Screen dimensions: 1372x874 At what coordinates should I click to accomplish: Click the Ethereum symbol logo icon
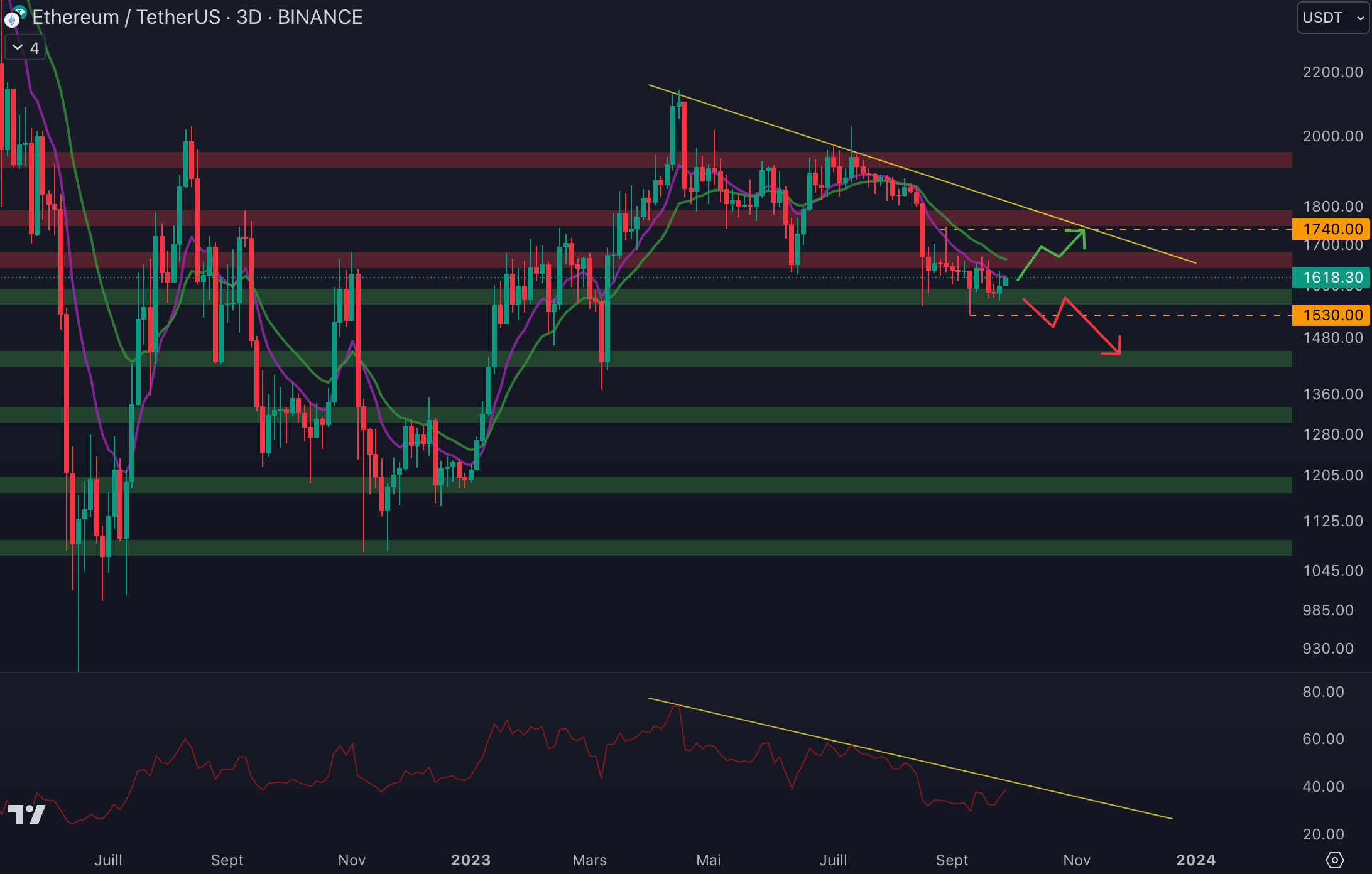[12, 19]
